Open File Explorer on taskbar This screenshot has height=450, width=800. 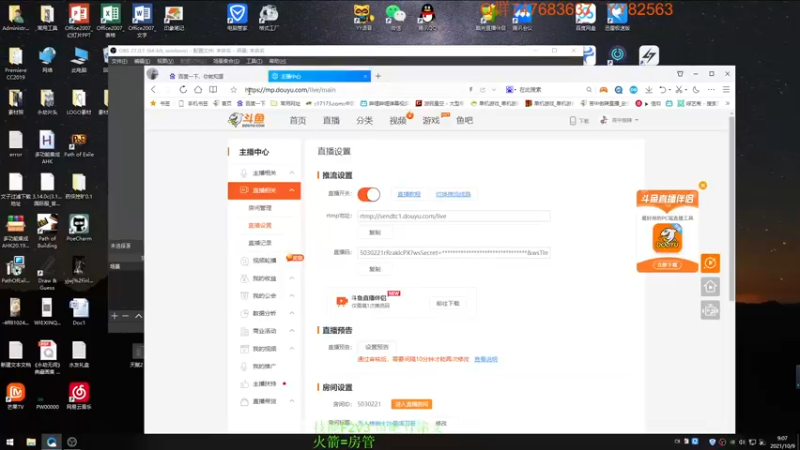tap(31, 442)
